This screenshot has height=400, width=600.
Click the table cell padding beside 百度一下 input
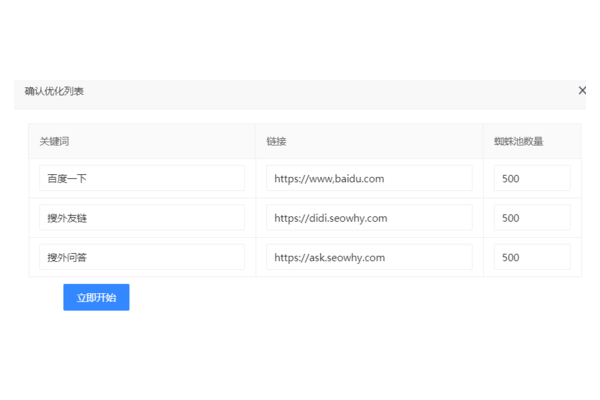250,179
